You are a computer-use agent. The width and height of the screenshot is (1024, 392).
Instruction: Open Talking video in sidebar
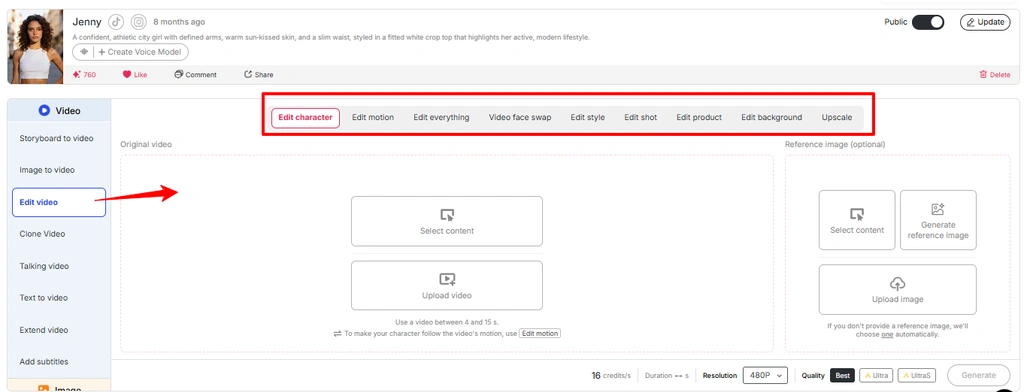coord(44,266)
